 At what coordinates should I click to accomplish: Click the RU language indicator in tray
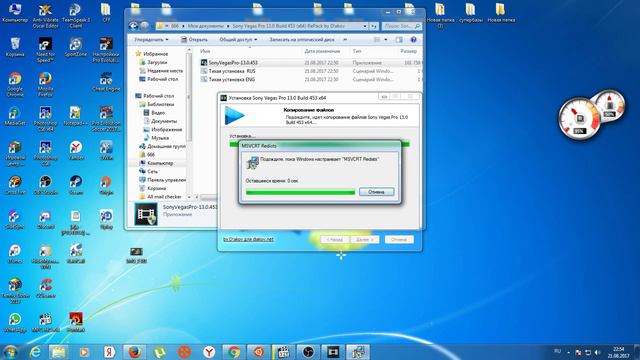point(558,351)
